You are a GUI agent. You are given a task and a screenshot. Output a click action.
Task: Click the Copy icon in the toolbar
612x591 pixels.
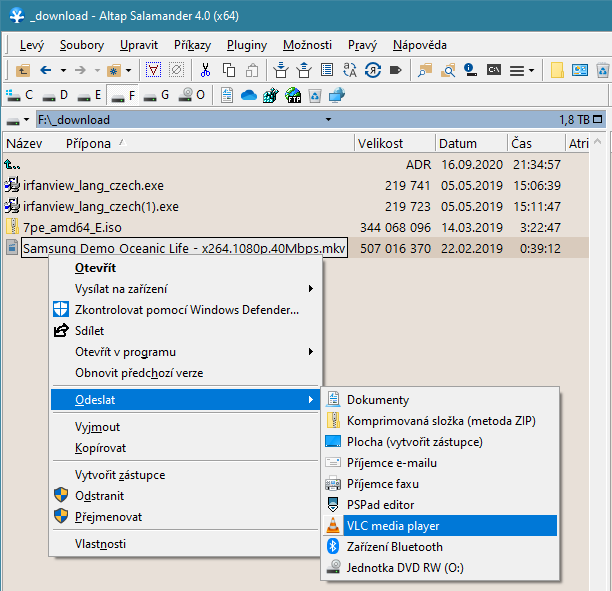(229, 70)
